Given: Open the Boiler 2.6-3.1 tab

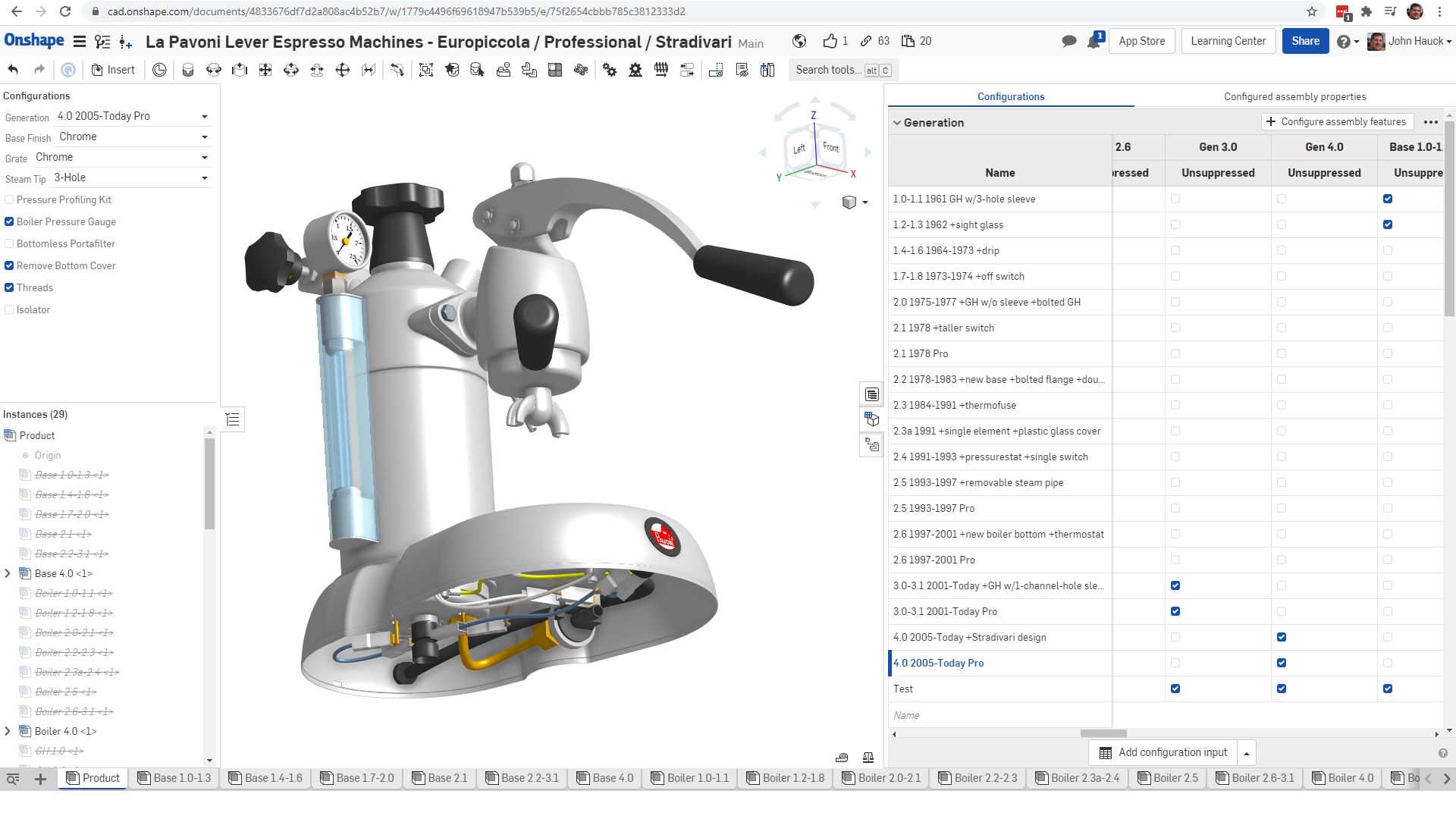Looking at the screenshot, I should pyautogui.click(x=1255, y=778).
